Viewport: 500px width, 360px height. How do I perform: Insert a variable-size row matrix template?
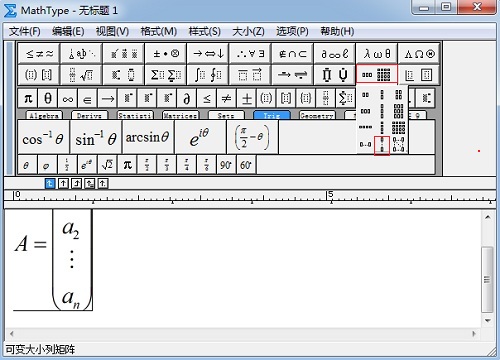coord(366,145)
